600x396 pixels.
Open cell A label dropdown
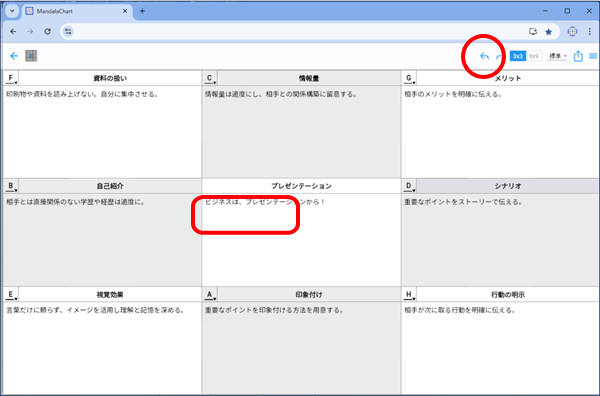pyautogui.click(x=210, y=295)
